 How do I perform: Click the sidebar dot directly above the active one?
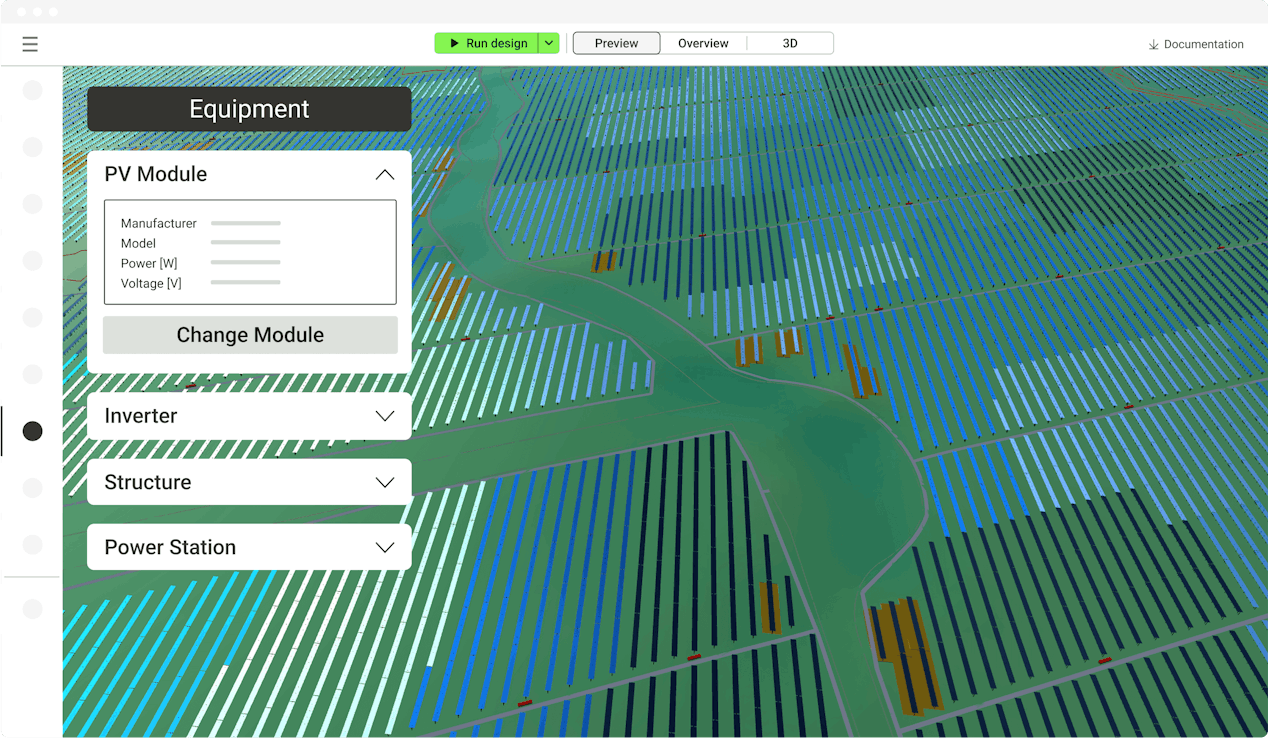click(33, 374)
